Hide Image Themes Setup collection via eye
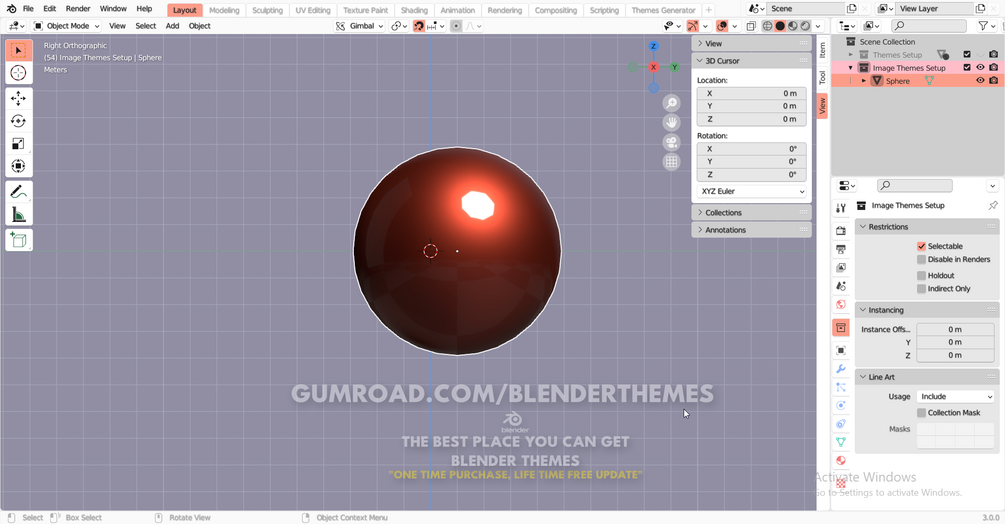 pyautogui.click(x=980, y=67)
